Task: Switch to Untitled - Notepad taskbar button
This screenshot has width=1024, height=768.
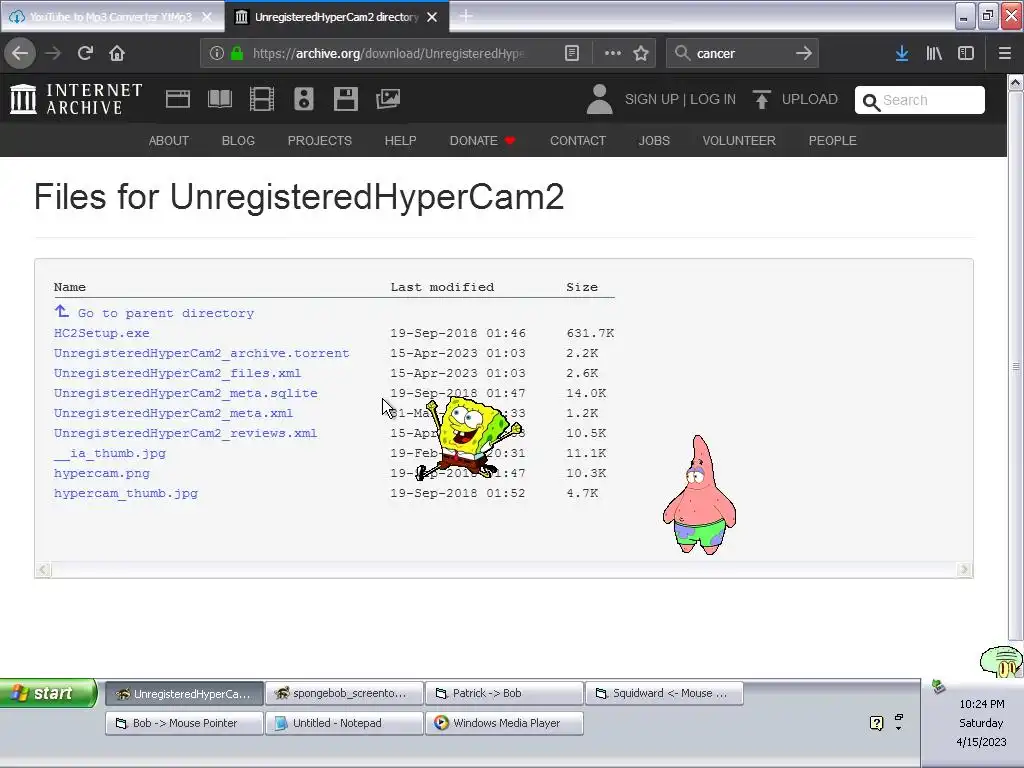Action: click(344, 723)
